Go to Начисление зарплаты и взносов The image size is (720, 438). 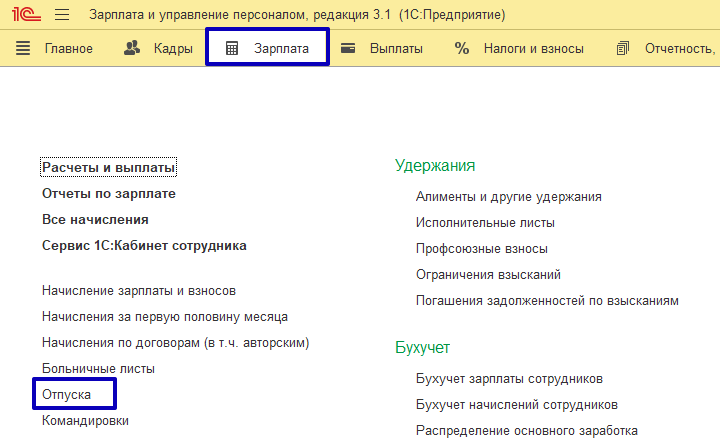pyautogui.click(x=139, y=291)
